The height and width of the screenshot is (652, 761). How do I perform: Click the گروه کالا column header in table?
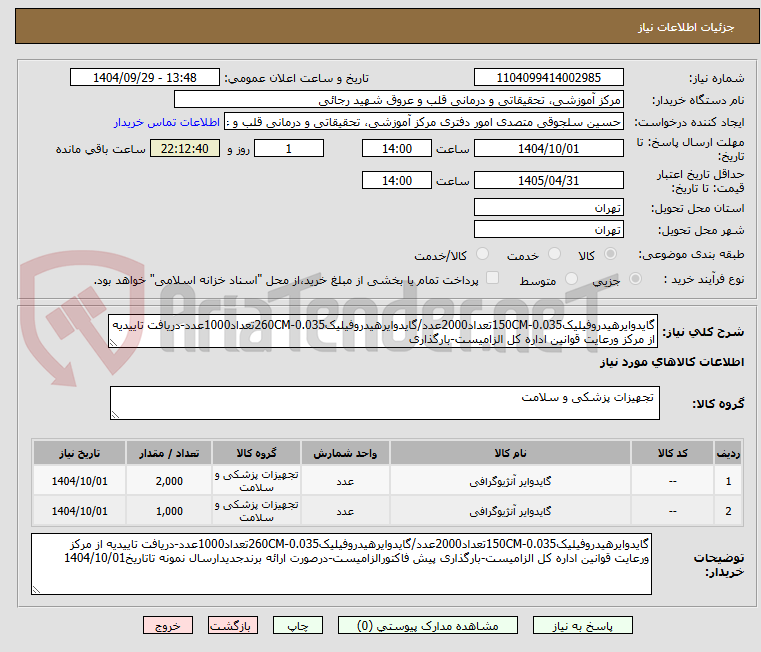click(x=256, y=452)
